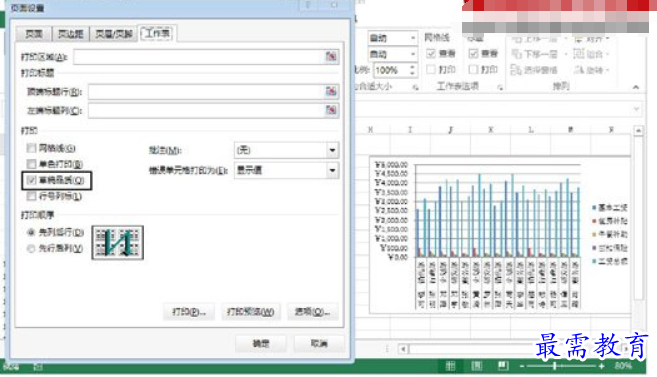Uncheck the 草稿品质(Q) checkbox
Screen dimensions: 657x377
tap(31, 180)
